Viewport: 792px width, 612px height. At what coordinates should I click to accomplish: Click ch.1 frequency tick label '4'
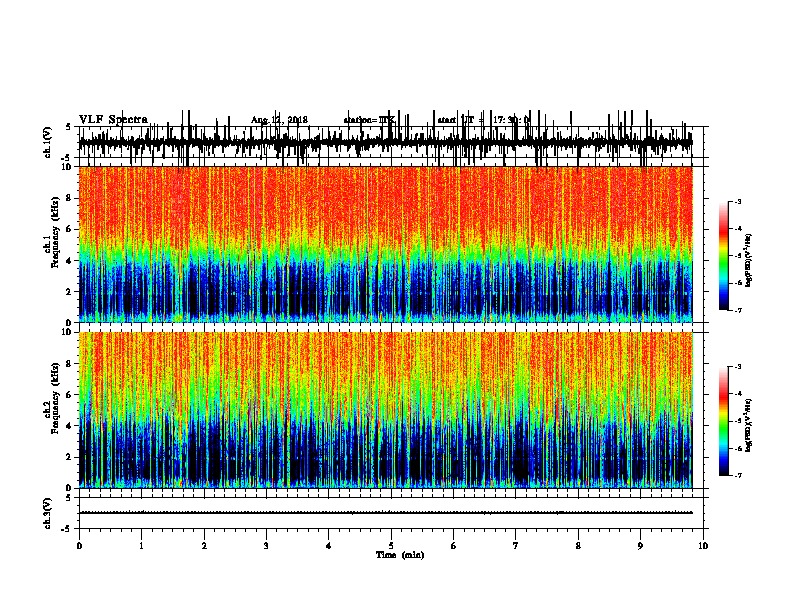point(70,261)
